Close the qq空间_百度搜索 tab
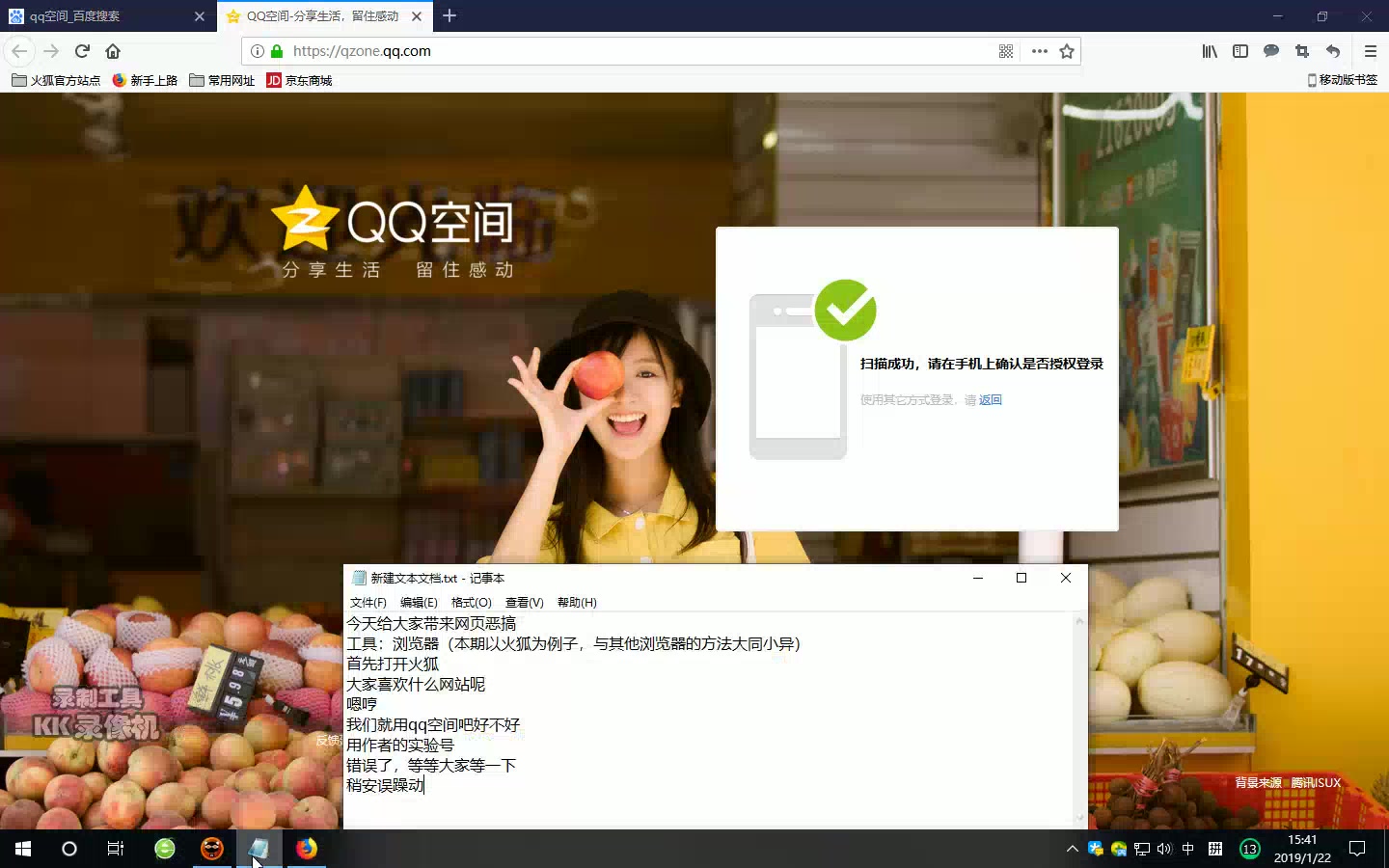The image size is (1389, 868). [200, 16]
